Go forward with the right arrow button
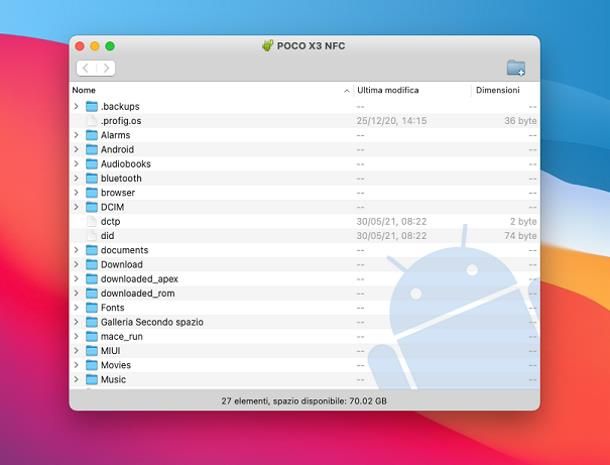The width and height of the screenshot is (610, 465). [106, 68]
